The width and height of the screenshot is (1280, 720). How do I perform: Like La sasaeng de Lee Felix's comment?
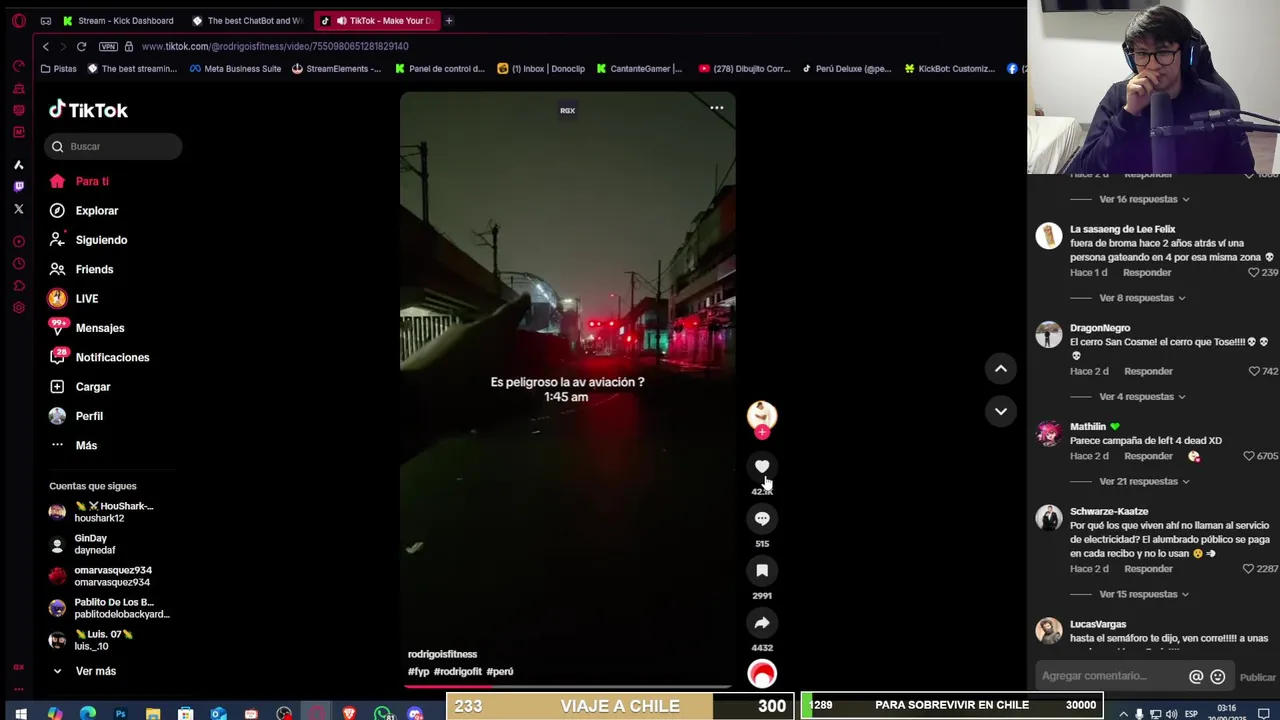pyautogui.click(x=1254, y=272)
